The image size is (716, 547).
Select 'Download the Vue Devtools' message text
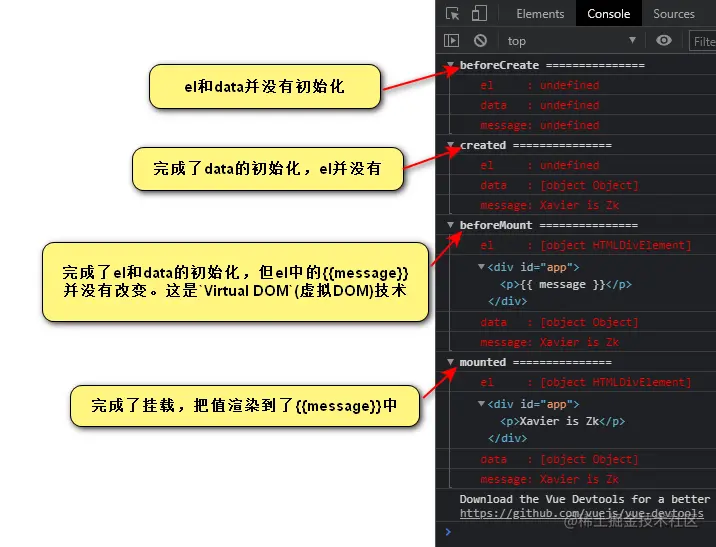pyautogui.click(x=585, y=499)
